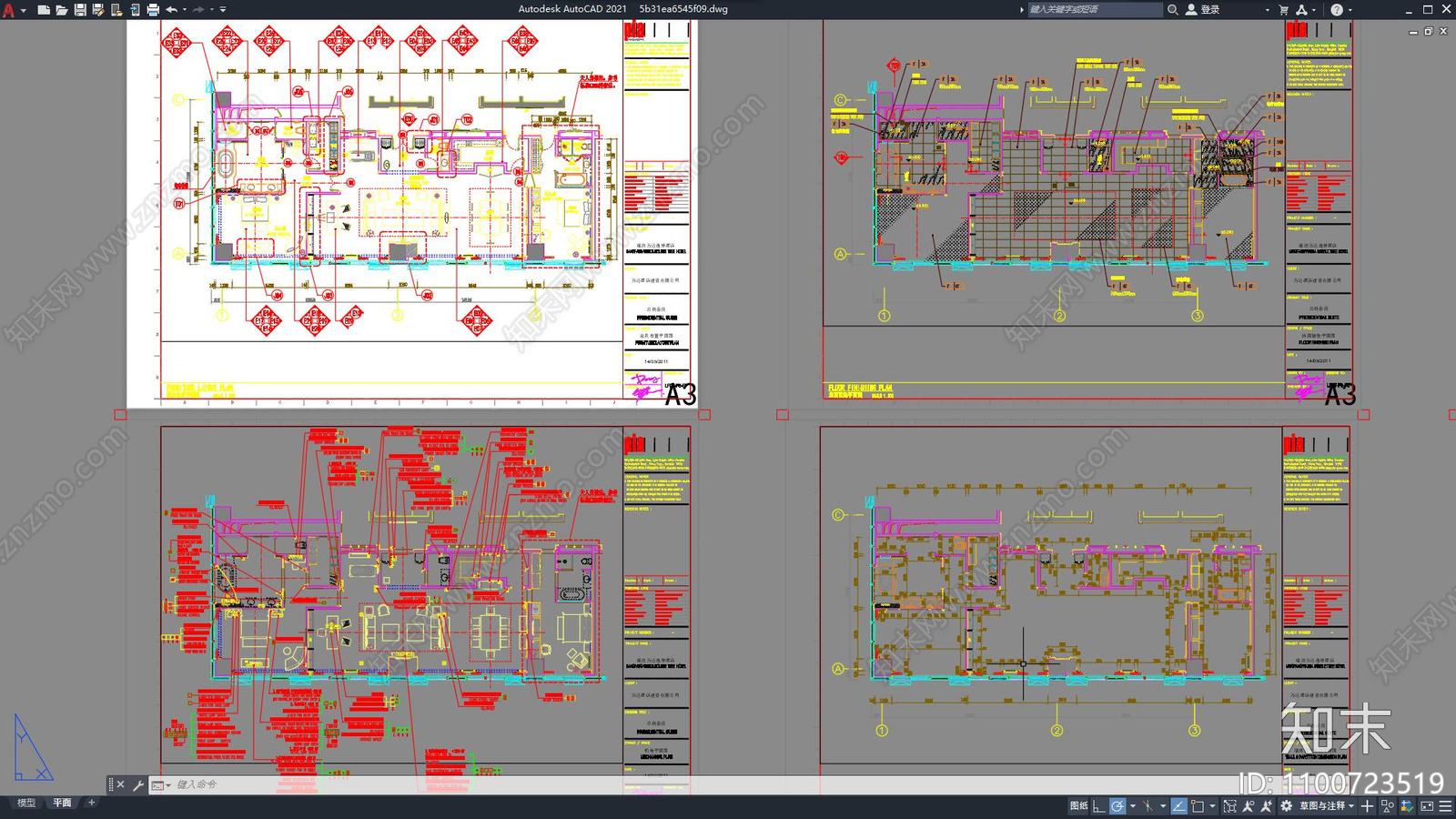Add a new layout with plus tab
This screenshot has height=819, width=1456.
91,803
